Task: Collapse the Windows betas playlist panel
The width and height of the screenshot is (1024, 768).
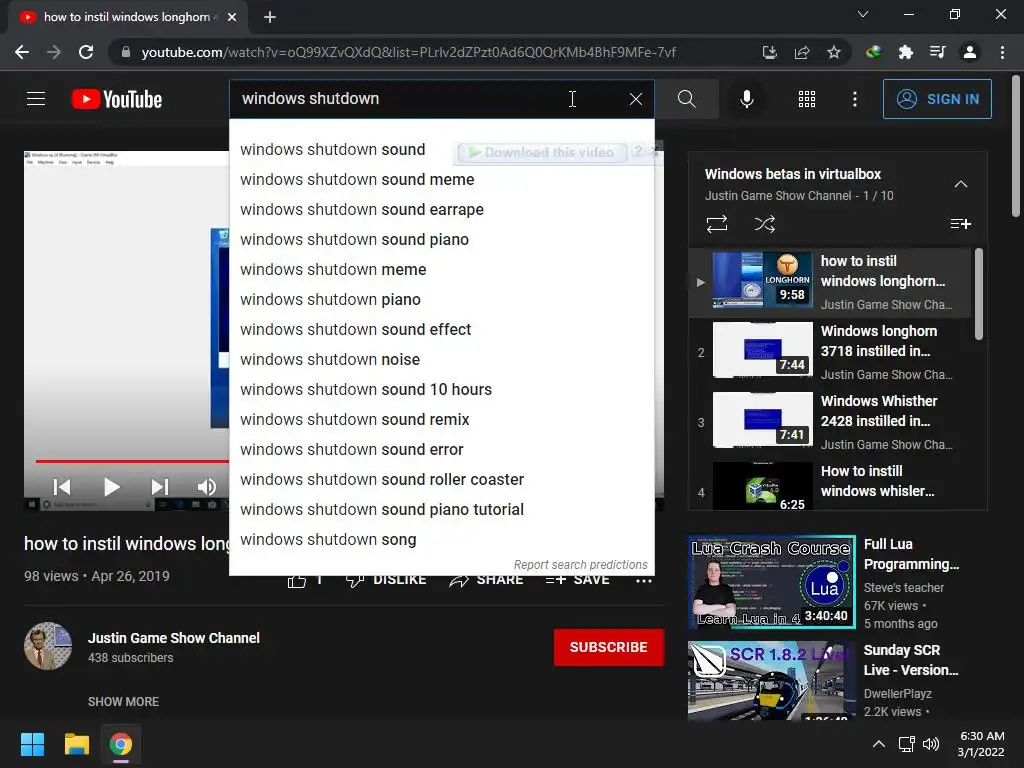Action: tap(960, 184)
